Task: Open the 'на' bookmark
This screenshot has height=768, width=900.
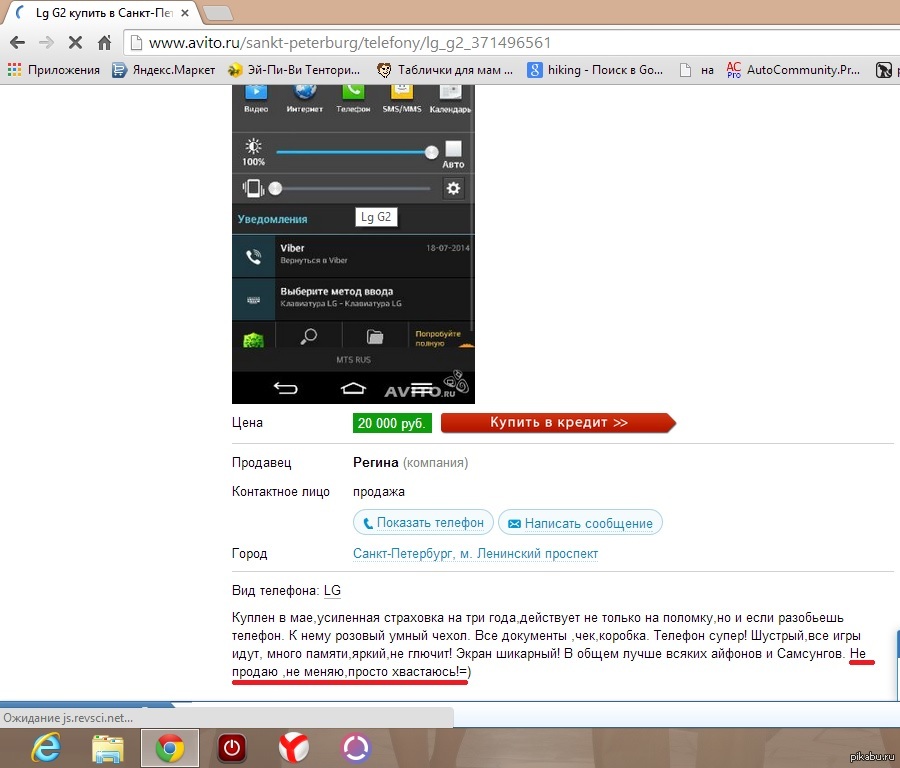Action: click(697, 70)
